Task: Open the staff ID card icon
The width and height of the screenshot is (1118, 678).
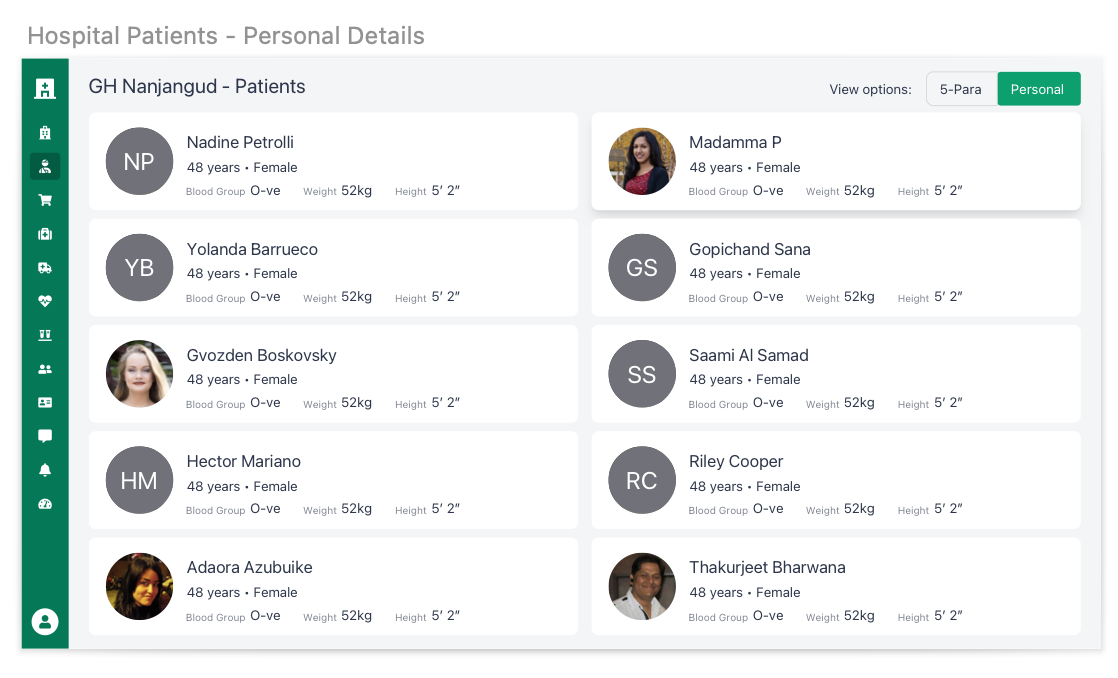Action: (45, 402)
